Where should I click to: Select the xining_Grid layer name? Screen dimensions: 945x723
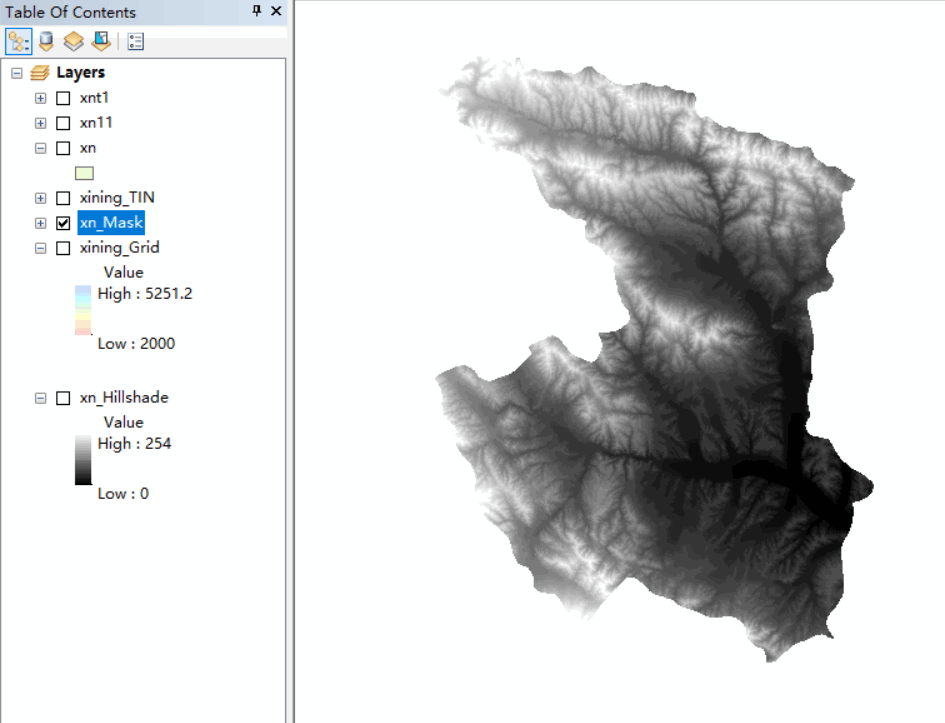click(119, 248)
